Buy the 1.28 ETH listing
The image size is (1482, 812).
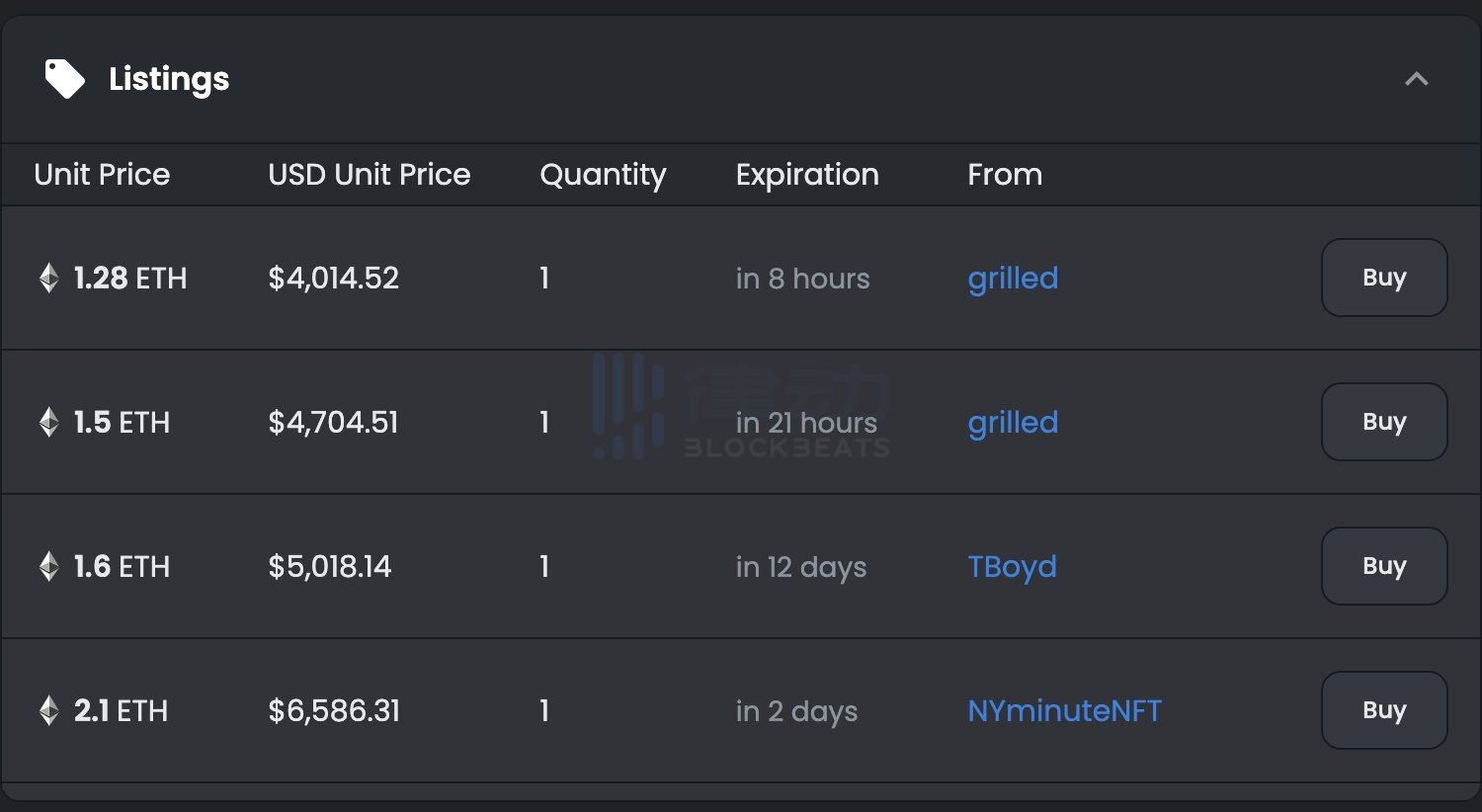(1383, 278)
